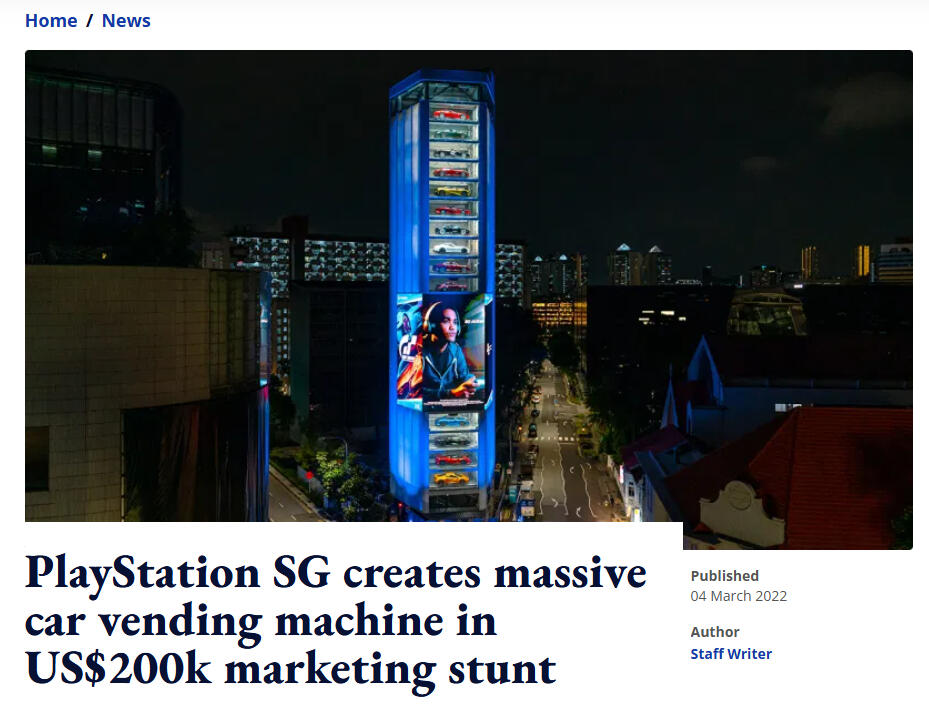Click the date 04 March 2022
Screen dimensions: 929x711
(x=738, y=596)
